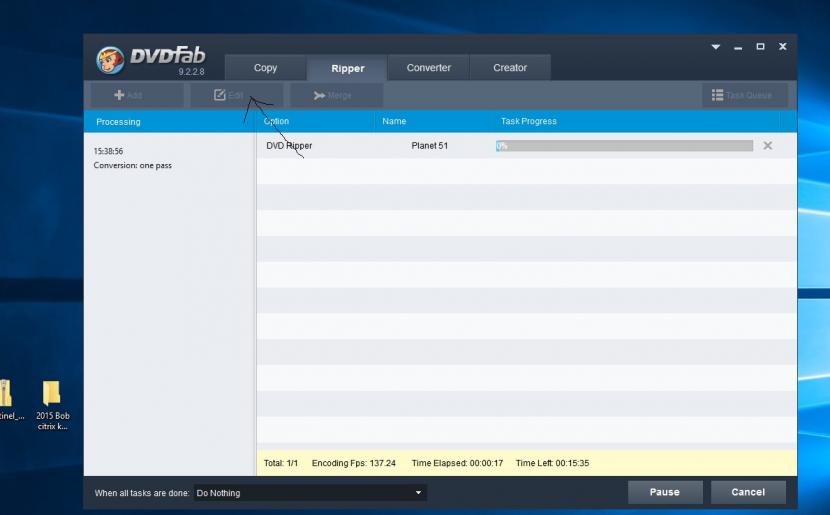Image resolution: width=830 pixels, height=515 pixels.
Task: Click the DVDFab monkey logo icon
Action: [110, 59]
